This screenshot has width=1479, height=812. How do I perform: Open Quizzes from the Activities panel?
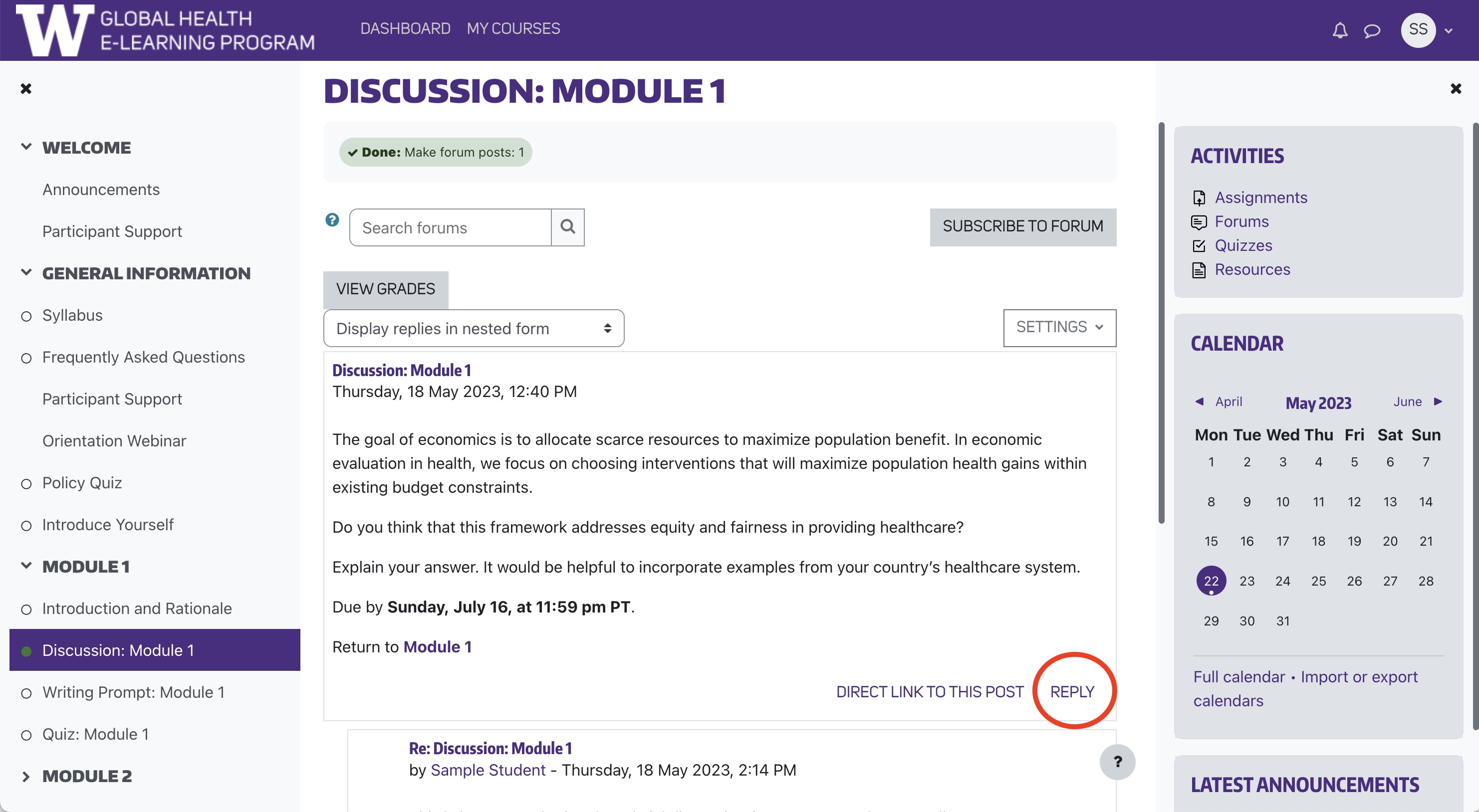tap(1243, 245)
